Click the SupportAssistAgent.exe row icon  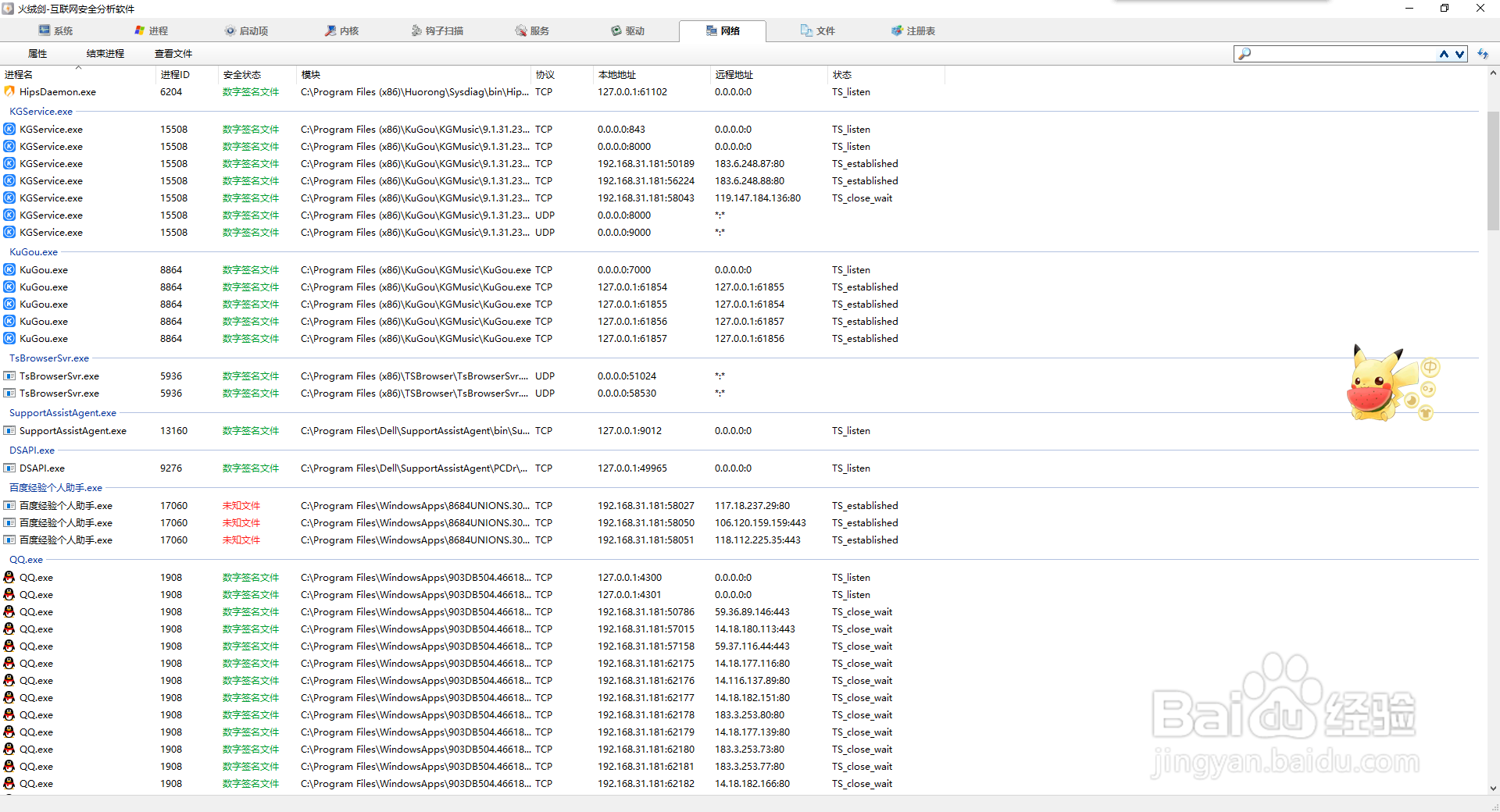9,430
